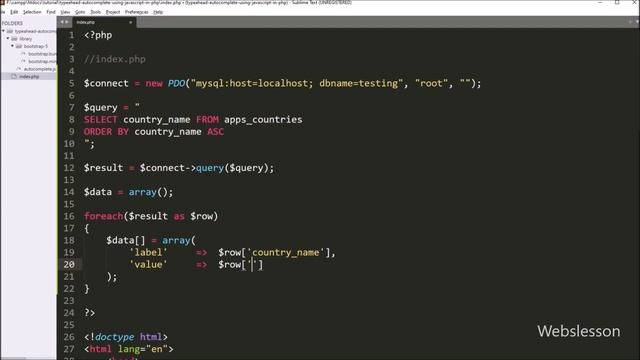The width and height of the screenshot is (640, 360).
Task: Click the '$result' variable on line 12
Action: (x=103, y=168)
